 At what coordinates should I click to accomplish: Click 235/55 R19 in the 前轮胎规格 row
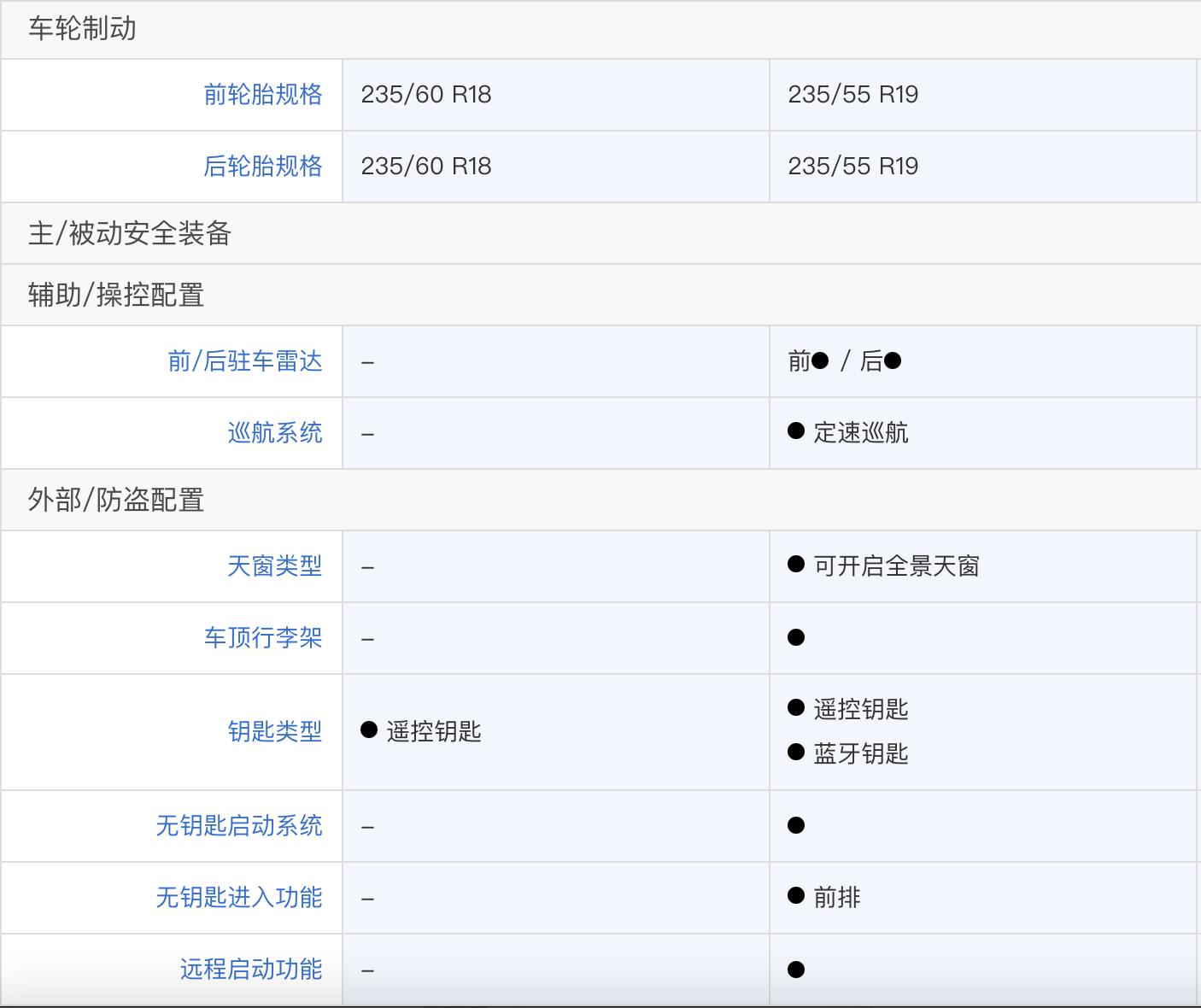(x=852, y=95)
